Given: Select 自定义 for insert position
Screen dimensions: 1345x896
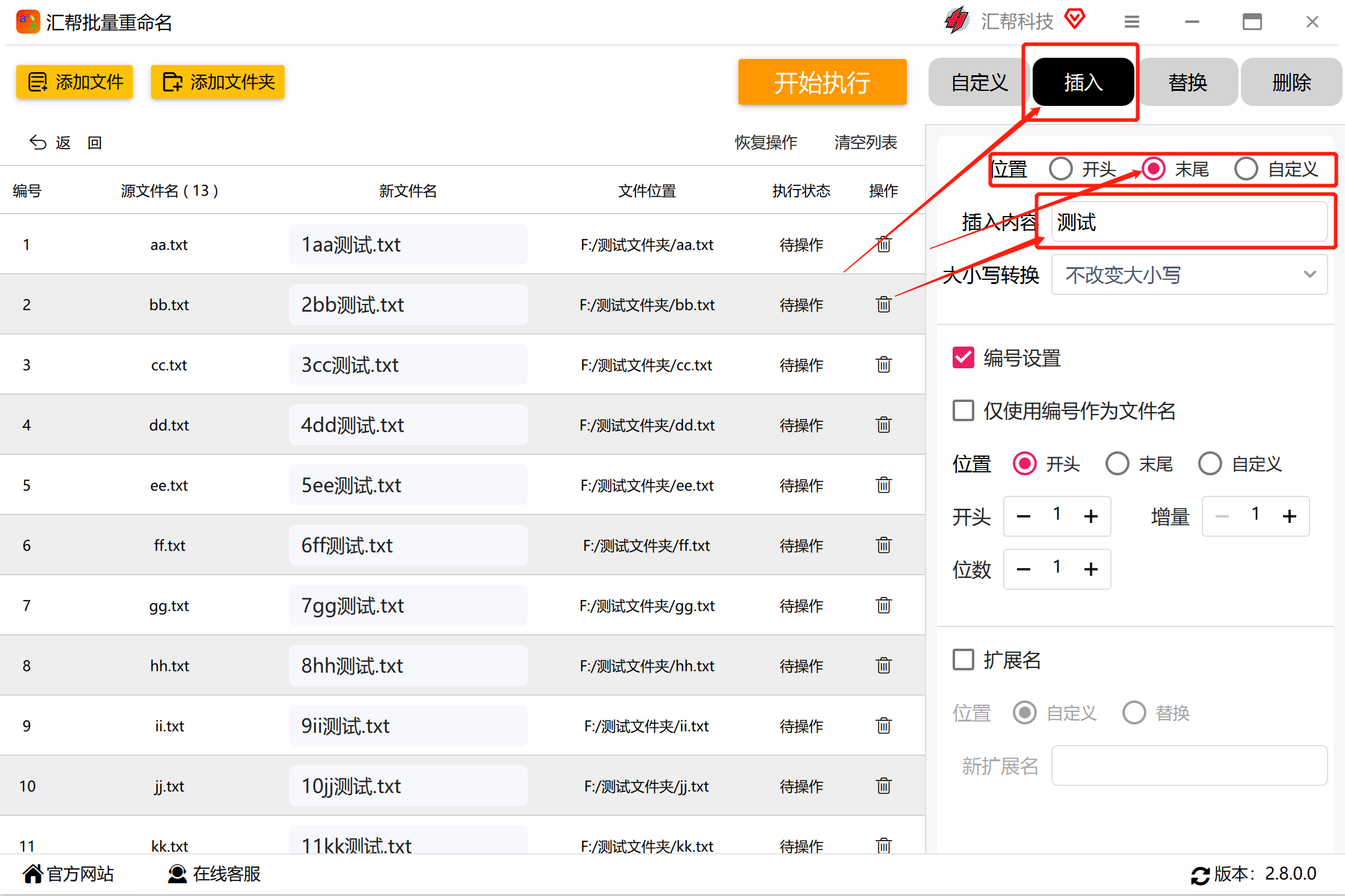Looking at the screenshot, I should point(1246,169).
